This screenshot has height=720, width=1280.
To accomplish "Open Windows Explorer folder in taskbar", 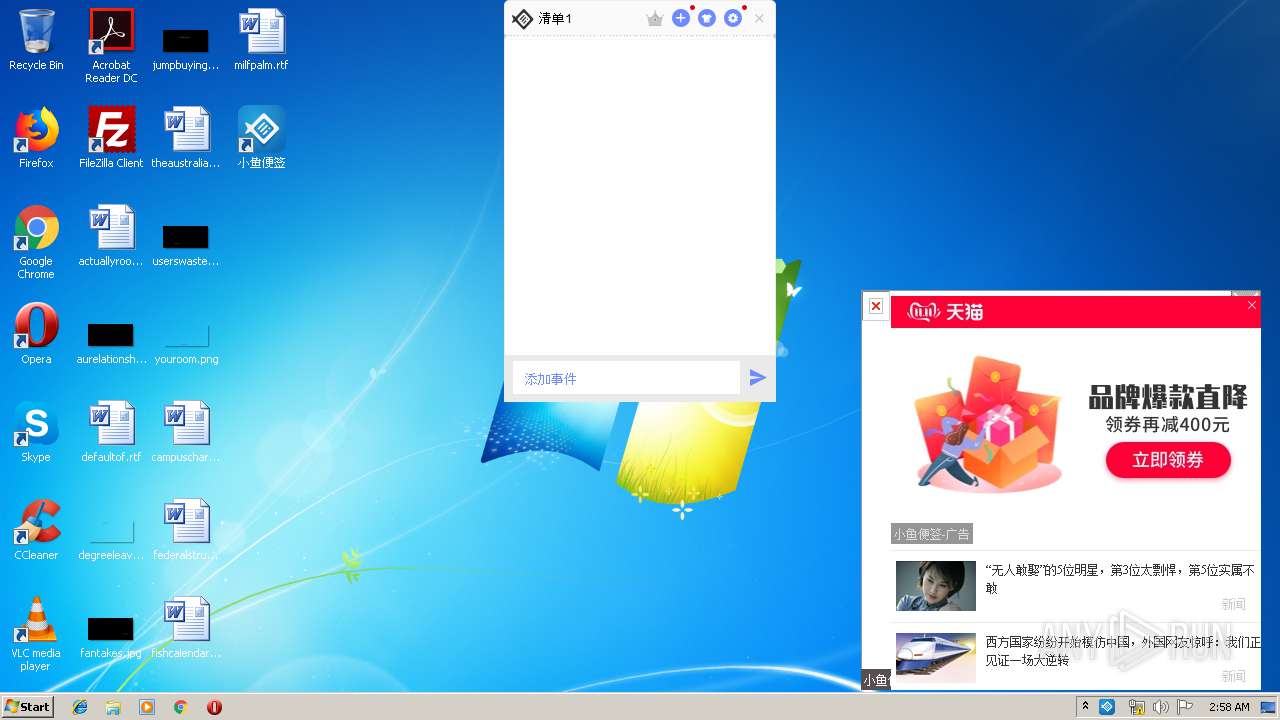I will click(113, 707).
